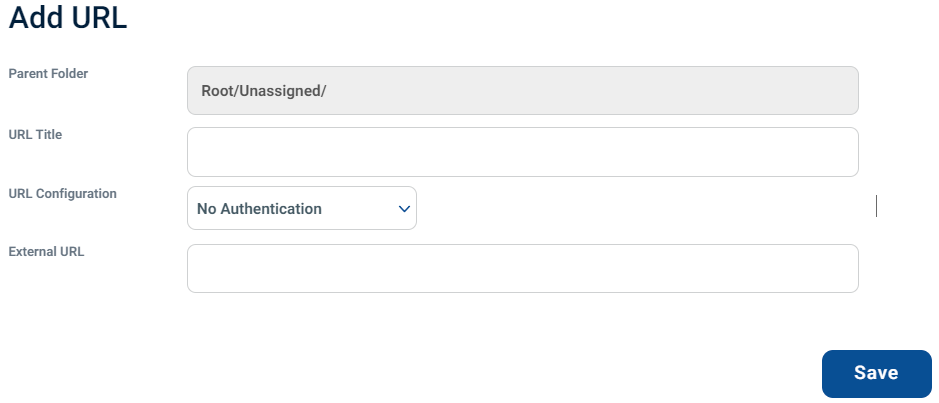Viewport: 939px width, 403px height.
Task: Click the word Save on the blue button
Action: [x=876, y=372]
